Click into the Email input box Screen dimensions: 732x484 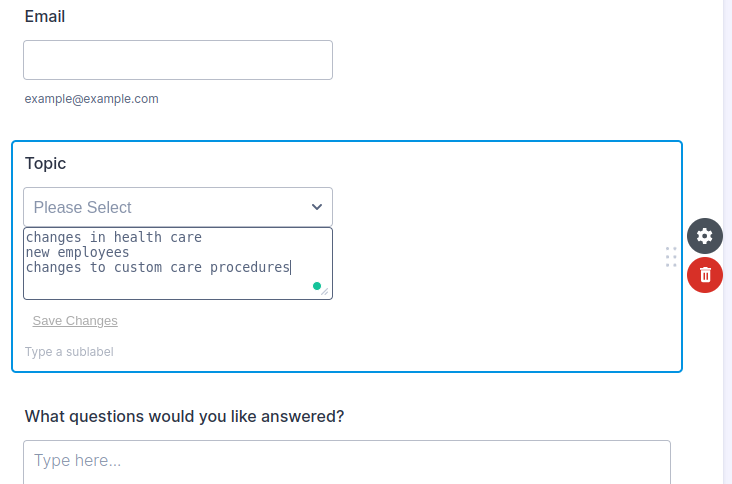pos(178,60)
